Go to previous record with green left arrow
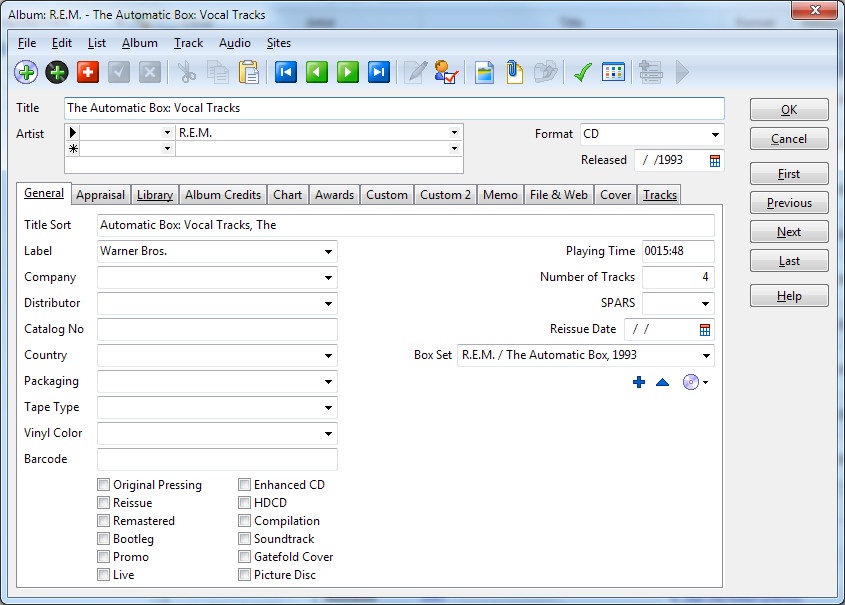Viewport: 845px width, 605px height. coord(317,72)
